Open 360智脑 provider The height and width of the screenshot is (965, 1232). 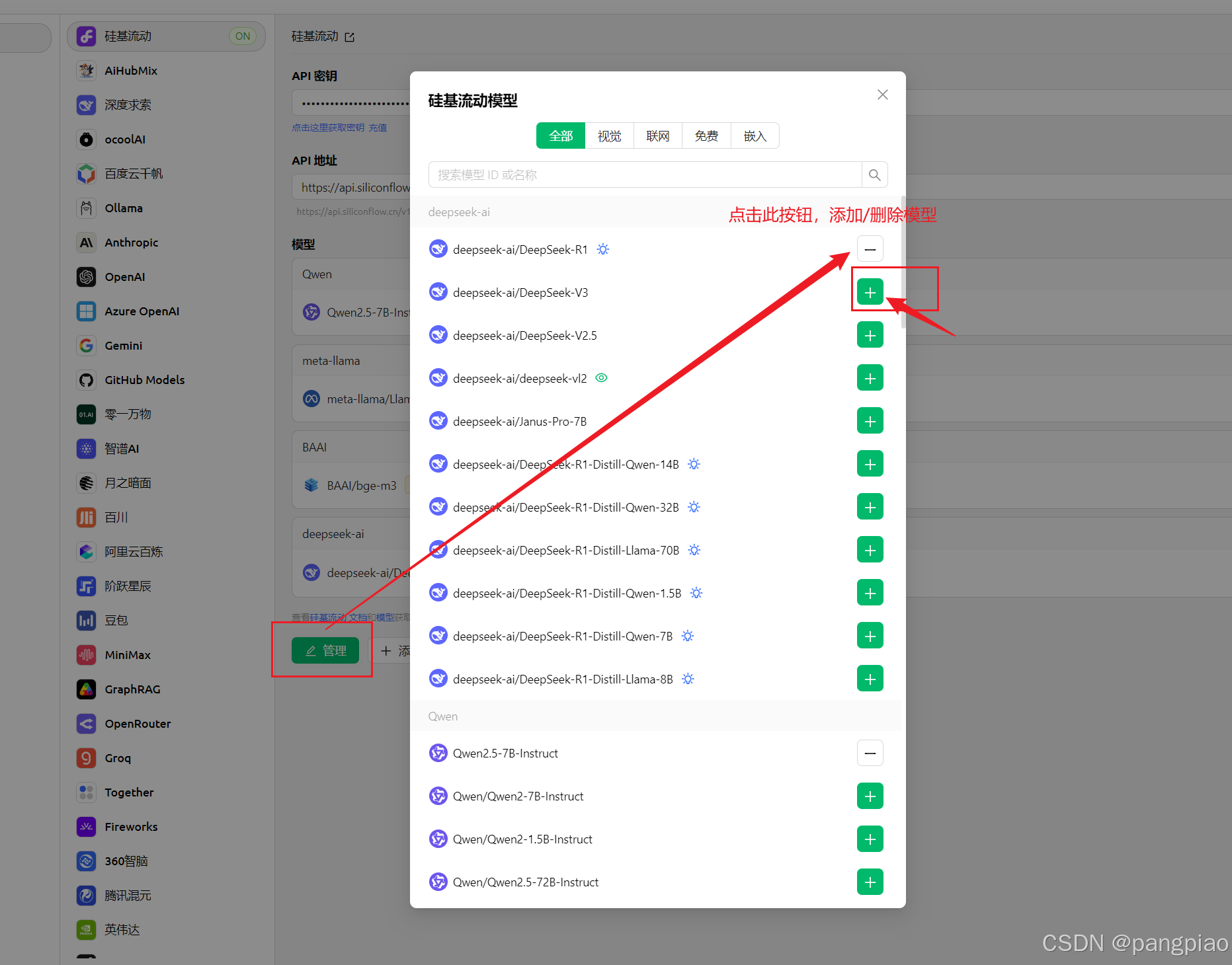[165, 861]
